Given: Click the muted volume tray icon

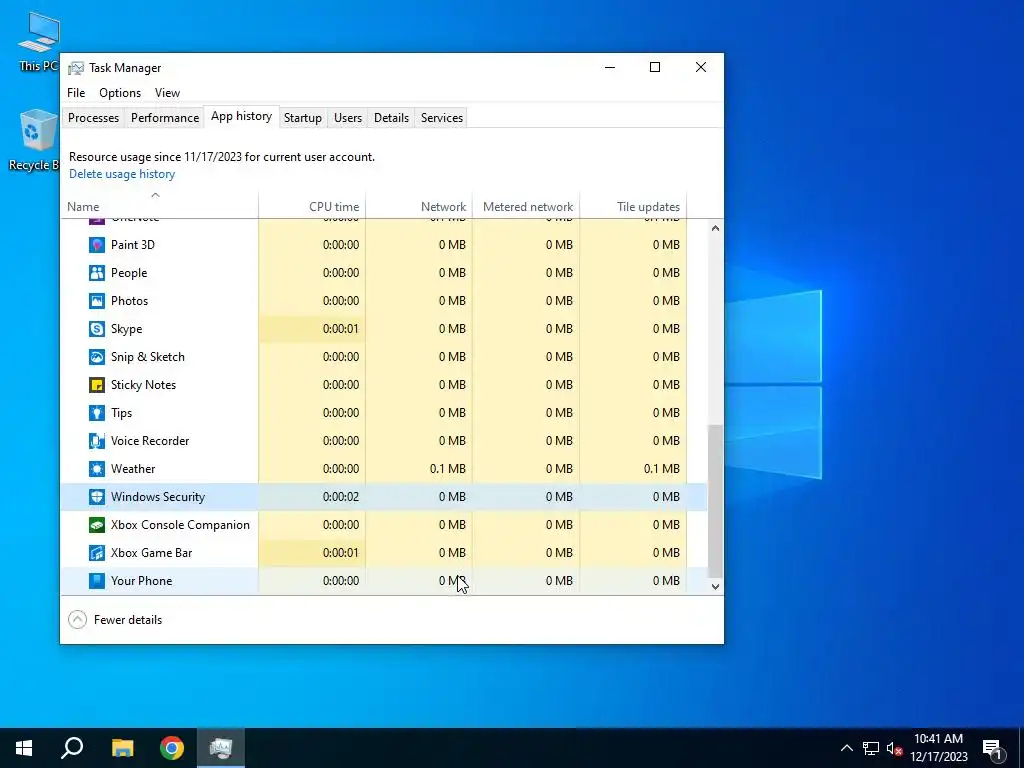Looking at the screenshot, I should click(894, 748).
